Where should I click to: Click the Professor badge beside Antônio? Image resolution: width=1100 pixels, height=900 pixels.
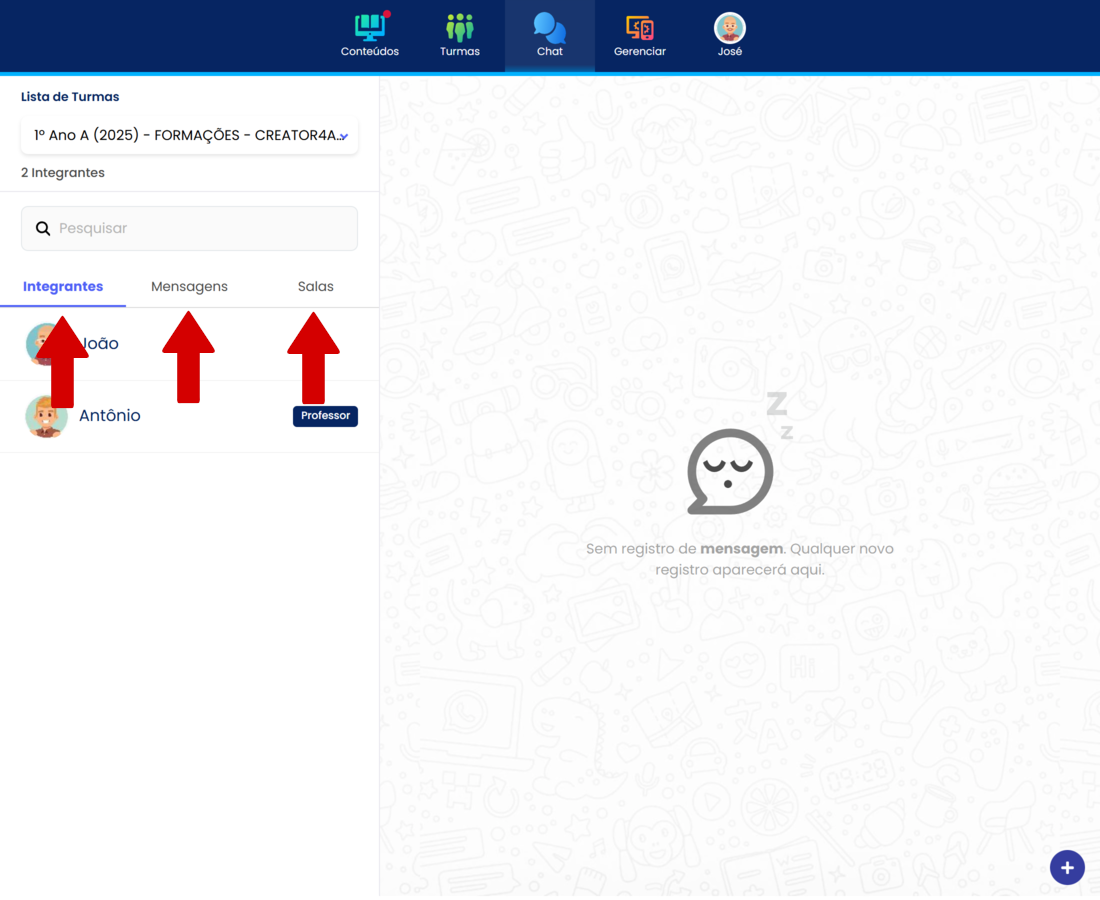coord(325,416)
